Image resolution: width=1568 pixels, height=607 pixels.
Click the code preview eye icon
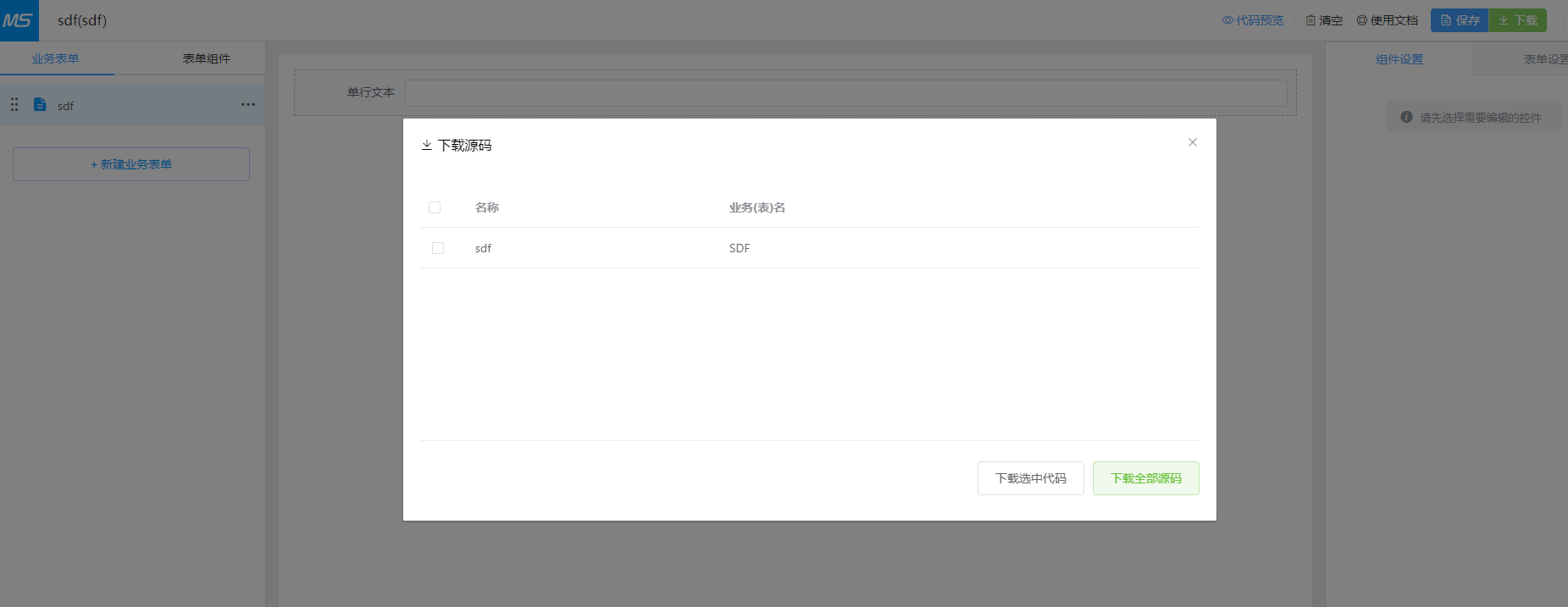(x=1227, y=20)
